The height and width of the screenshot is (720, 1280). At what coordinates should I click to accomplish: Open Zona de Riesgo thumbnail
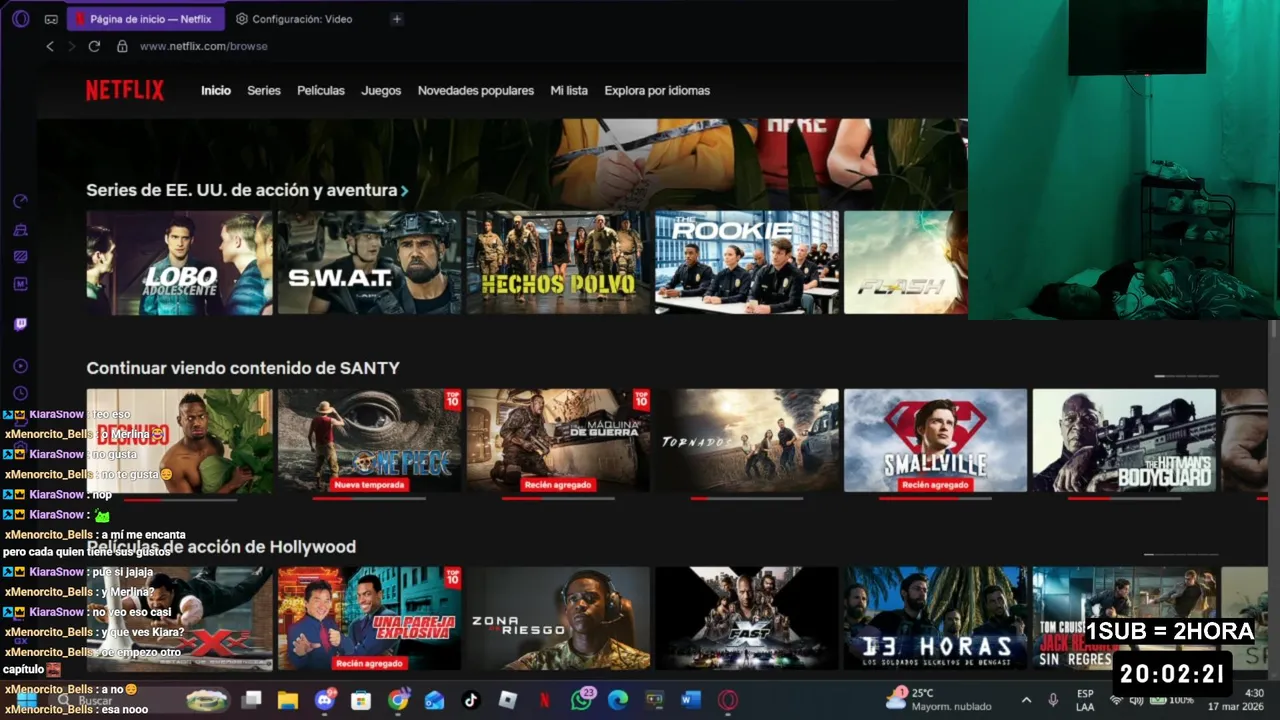pos(558,618)
